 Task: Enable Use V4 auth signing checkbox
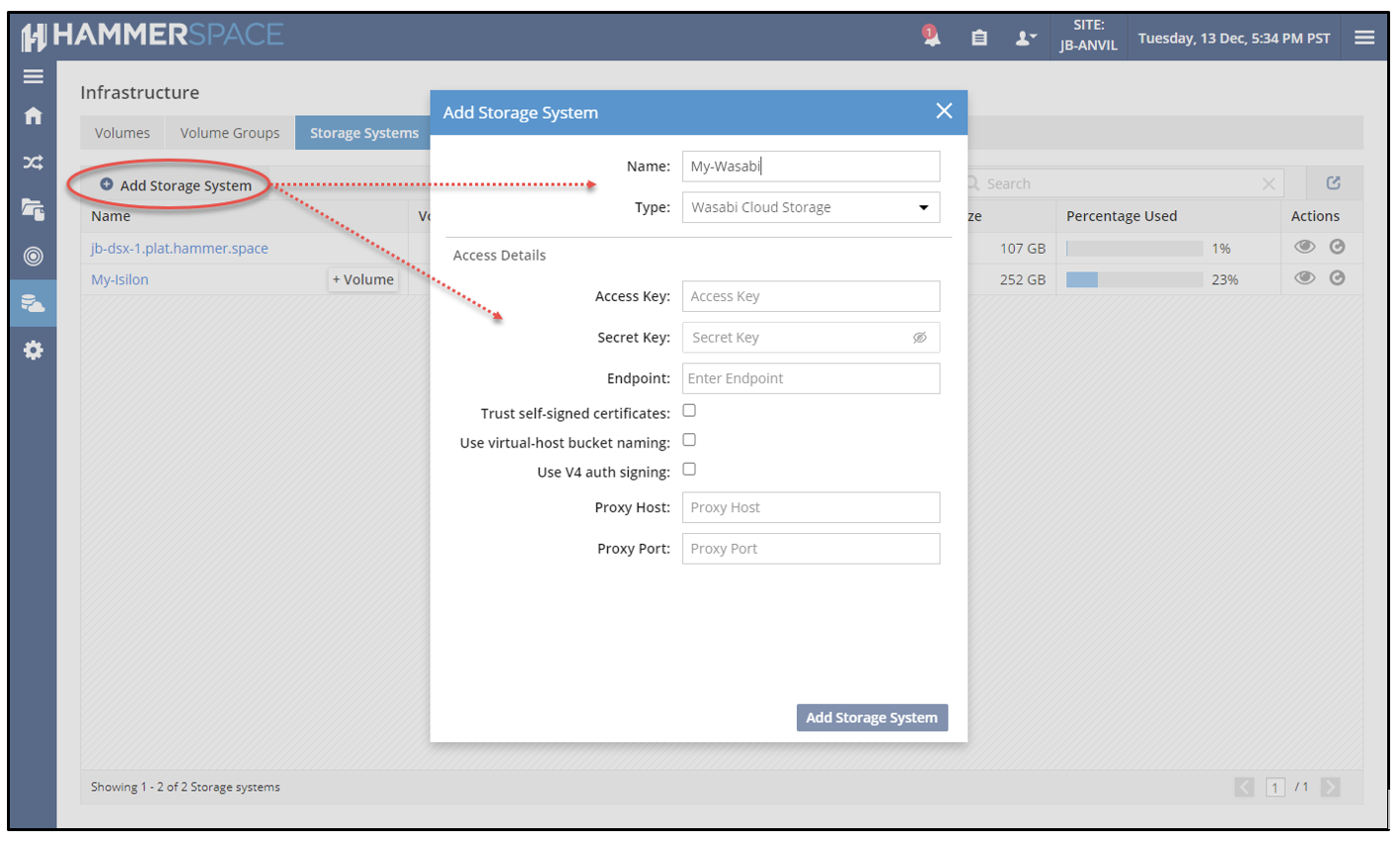tap(689, 470)
